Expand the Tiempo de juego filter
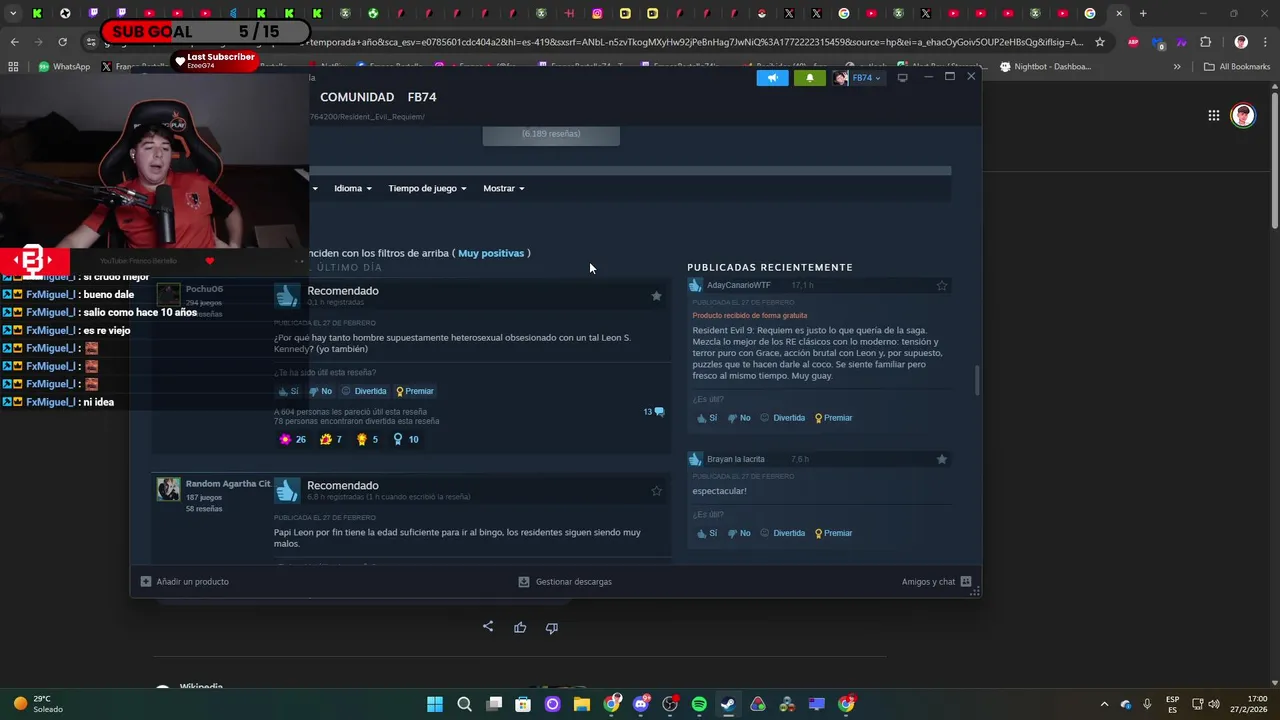The height and width of the screenshot is (720, 1280). point(427,188)
